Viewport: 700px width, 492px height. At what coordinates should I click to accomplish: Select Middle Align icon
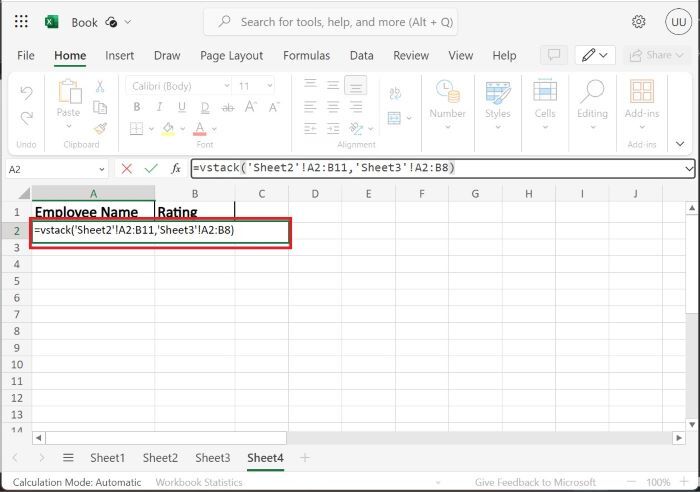click(x=333, y=85)
